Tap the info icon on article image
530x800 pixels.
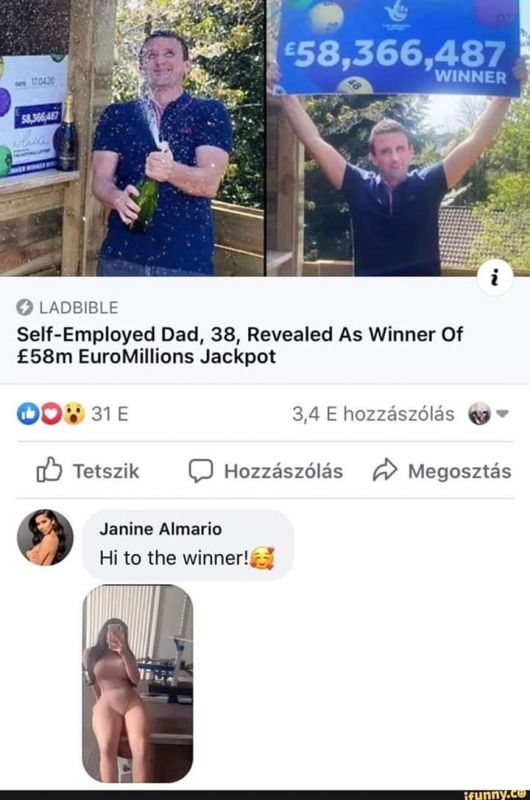click(496, 279)
